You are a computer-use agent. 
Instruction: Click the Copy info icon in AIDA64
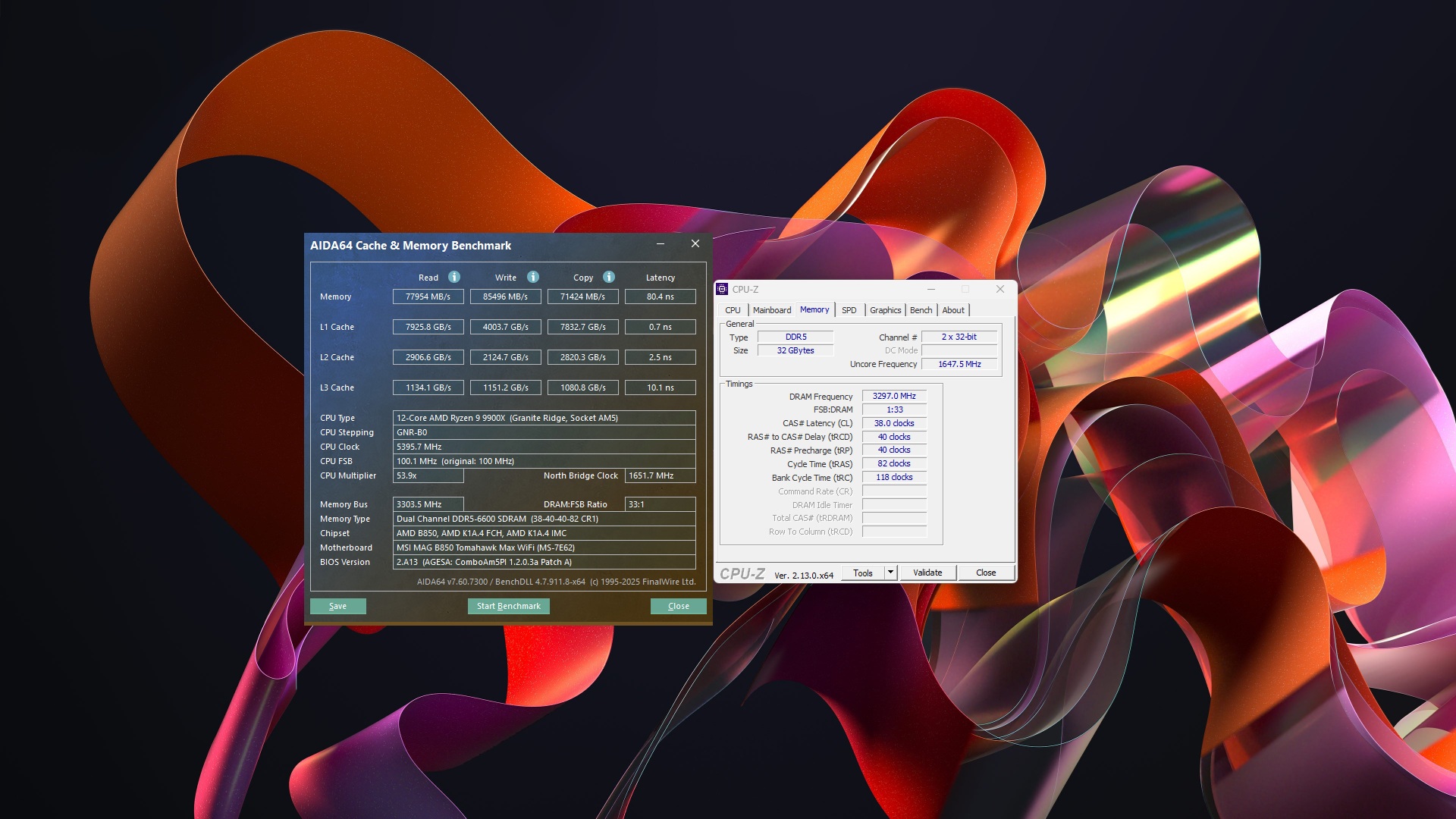click(609, 277)
